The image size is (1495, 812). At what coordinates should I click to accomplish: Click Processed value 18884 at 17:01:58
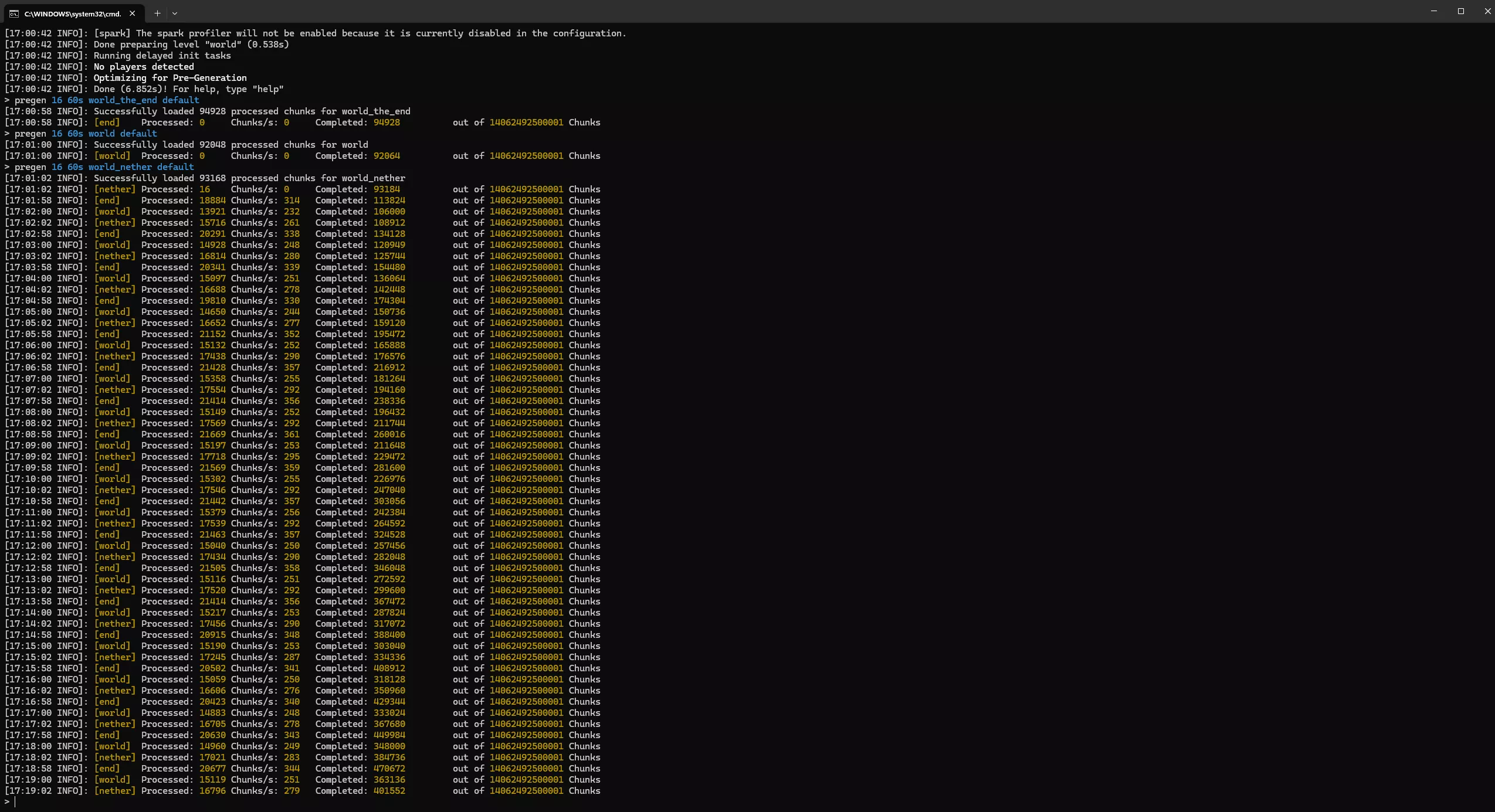[212, 201]
